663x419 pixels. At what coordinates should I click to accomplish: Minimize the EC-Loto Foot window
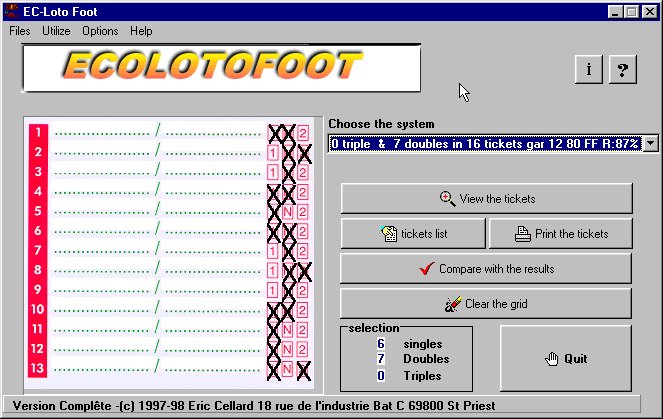point(615,11)
